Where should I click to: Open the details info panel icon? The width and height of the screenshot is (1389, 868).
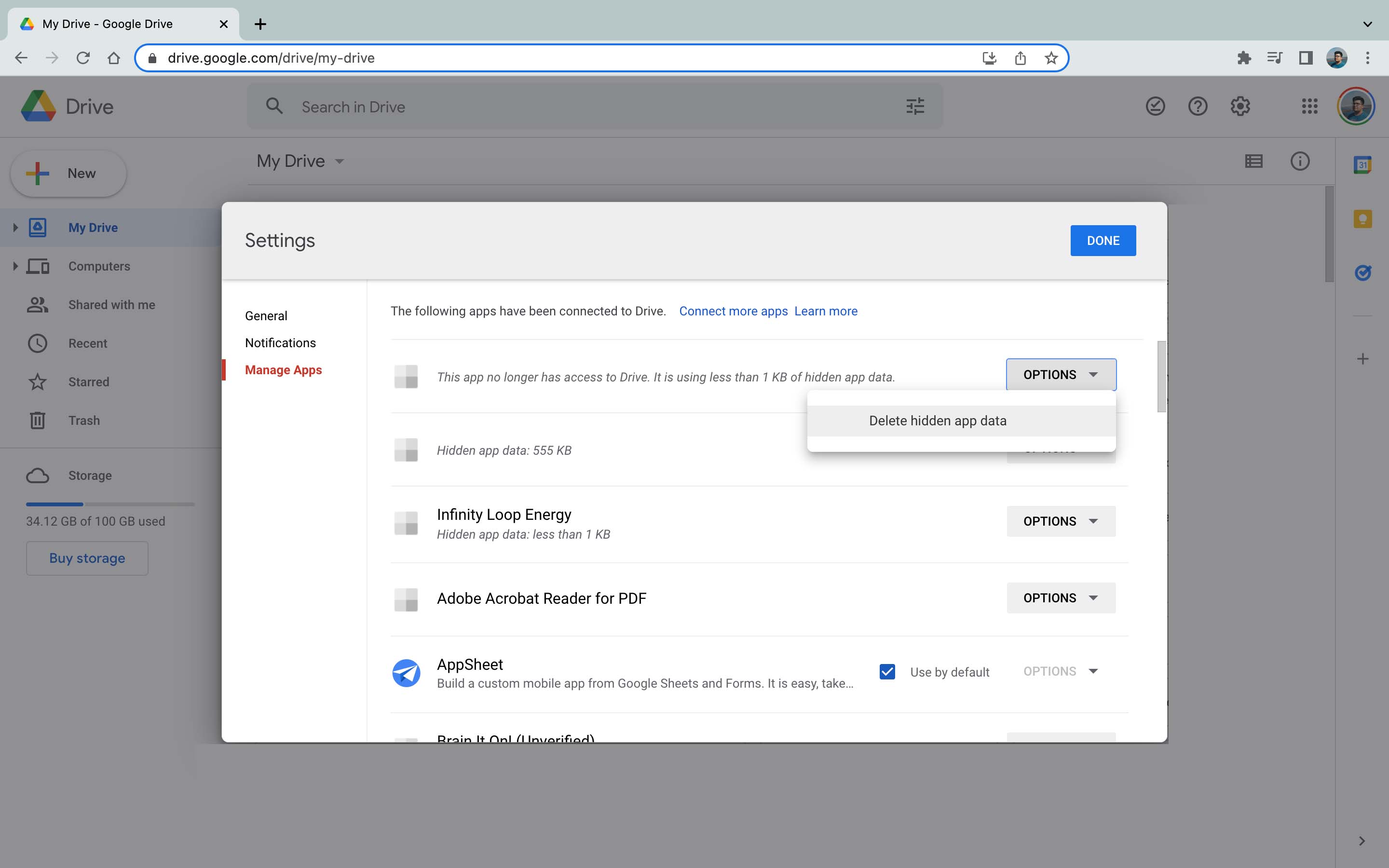tap(1299, 162)
